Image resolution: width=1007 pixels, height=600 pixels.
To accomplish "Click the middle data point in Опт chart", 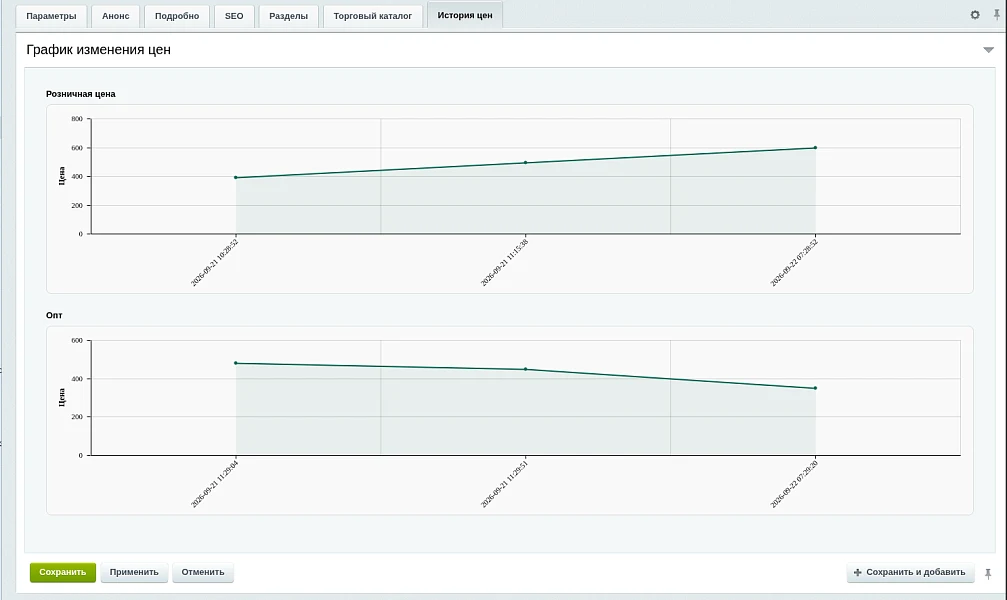I will pyautogui.click(x=525, y=369).
